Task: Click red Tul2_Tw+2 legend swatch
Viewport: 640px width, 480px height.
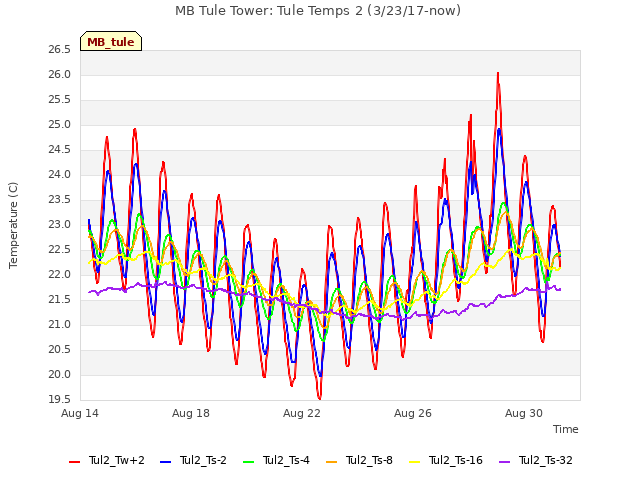Action: [75, 462]
